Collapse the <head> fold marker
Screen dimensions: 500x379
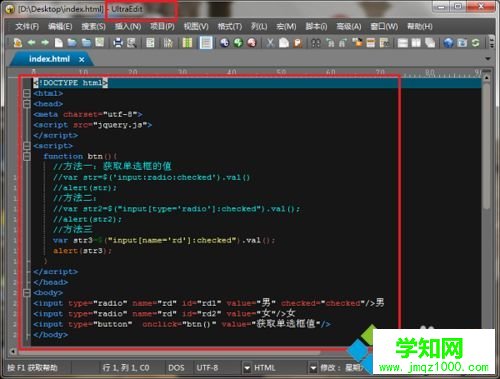point(27,104)
